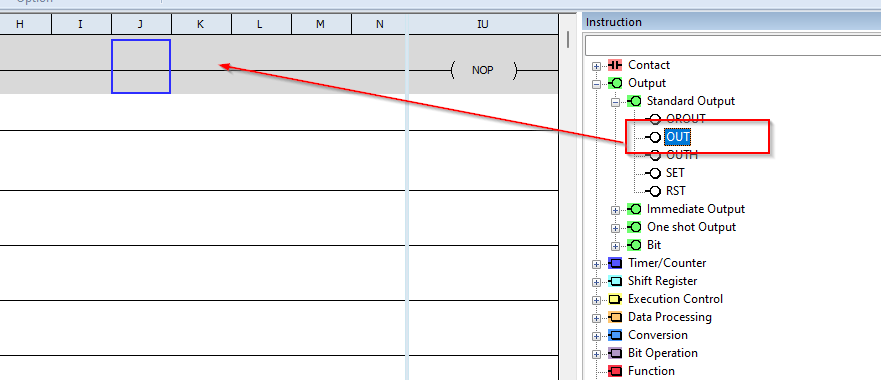Click the OUTH coil icon

tap(653, 155)
